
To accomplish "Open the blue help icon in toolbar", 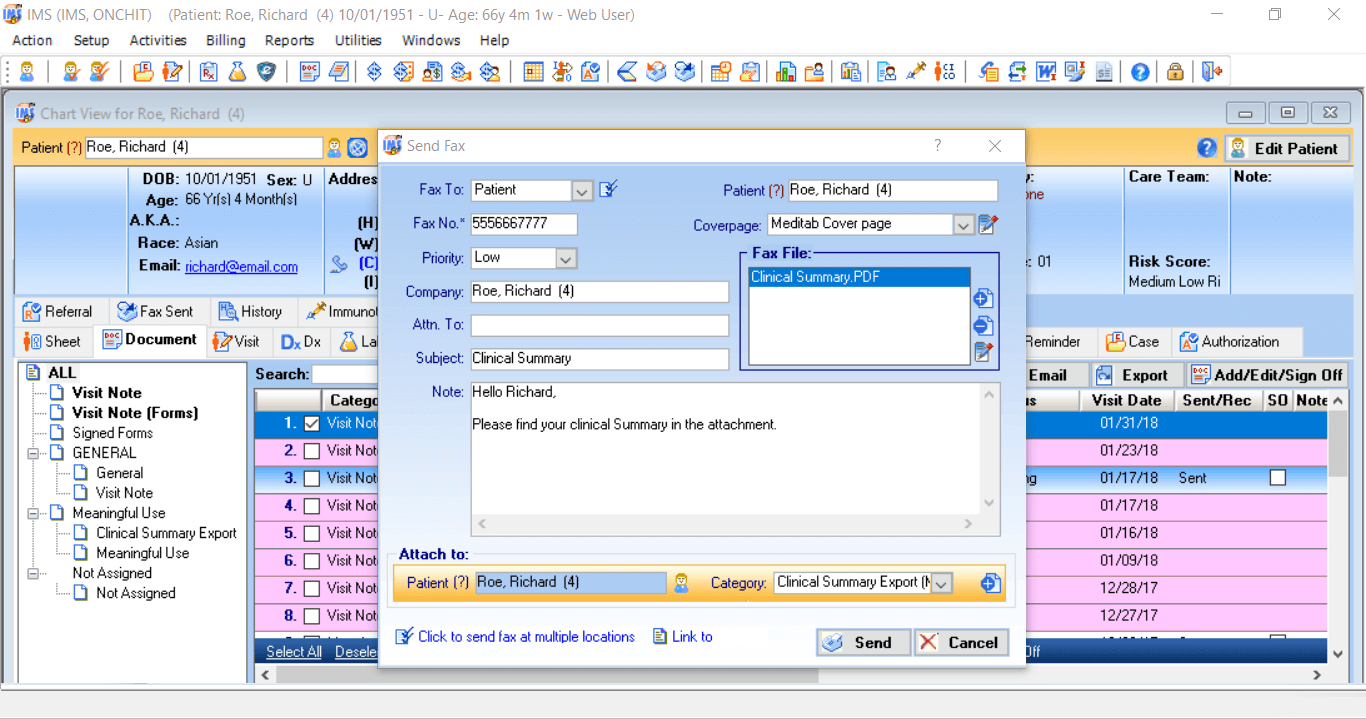I will (x=1140, y=72).
